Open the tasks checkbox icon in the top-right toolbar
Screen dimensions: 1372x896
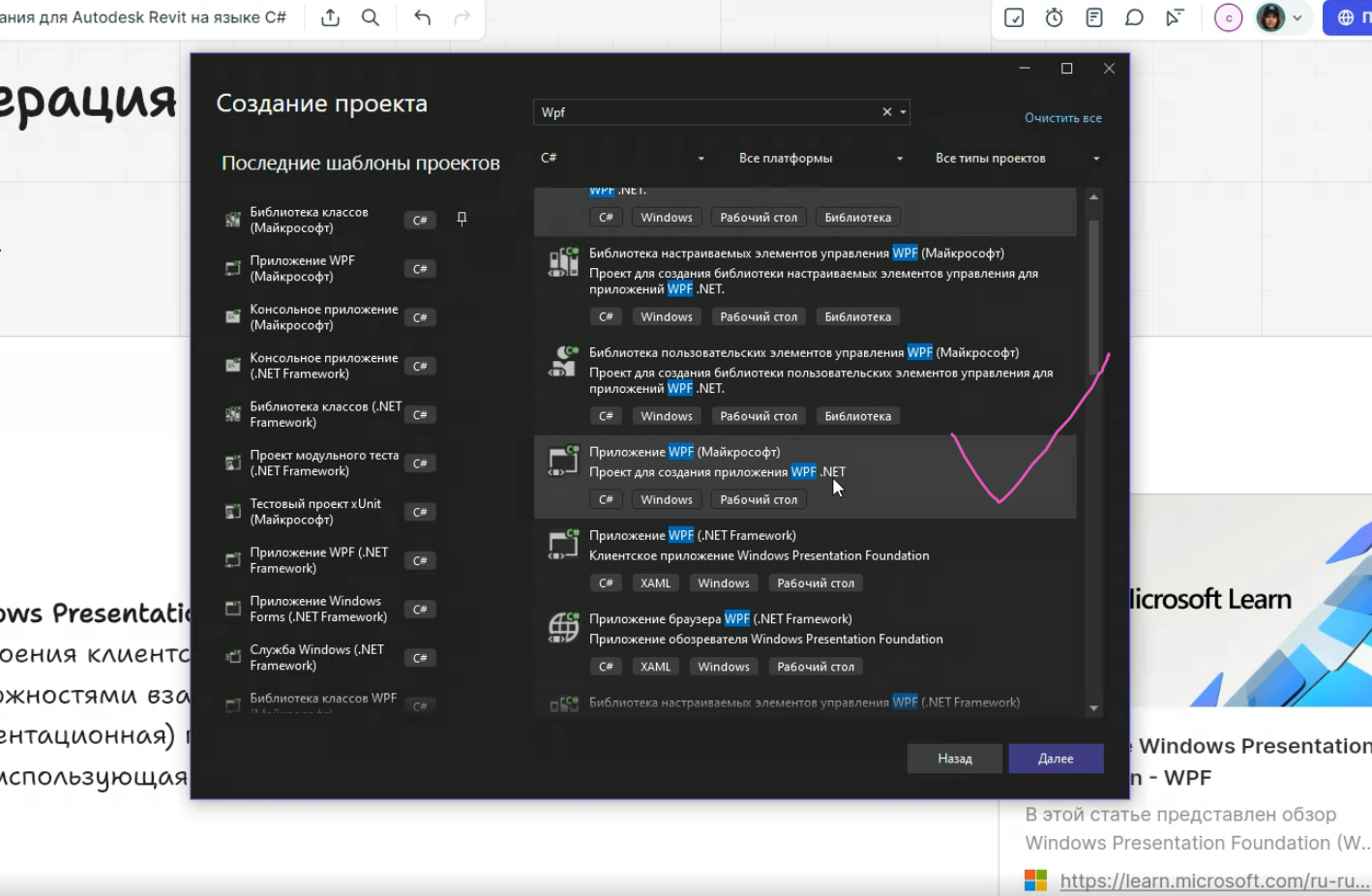pyautogui.click(x=1014, y=17)
